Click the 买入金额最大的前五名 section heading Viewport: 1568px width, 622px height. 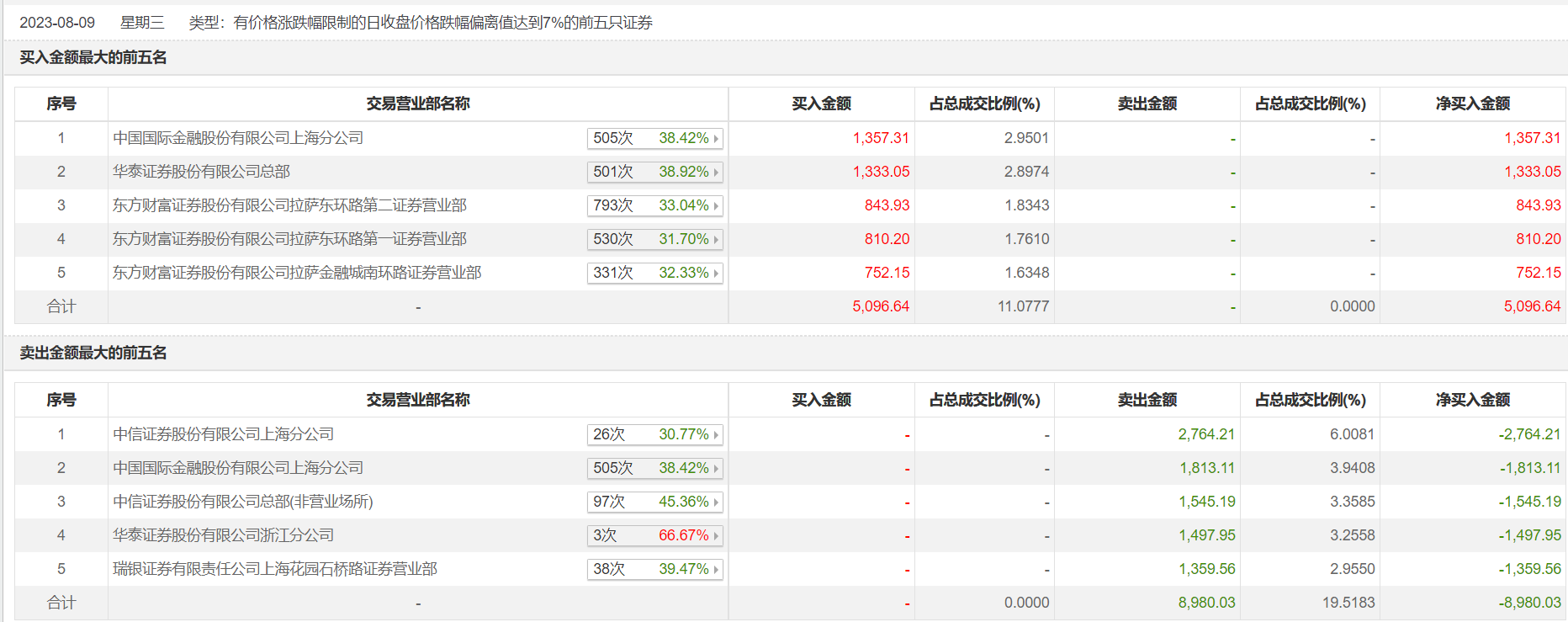[x=93, y=57]
